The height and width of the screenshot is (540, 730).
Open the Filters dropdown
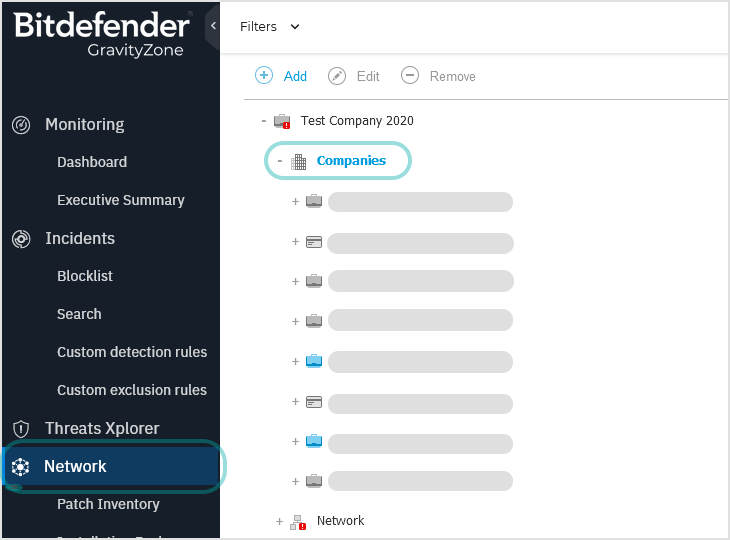pos(270,27)
